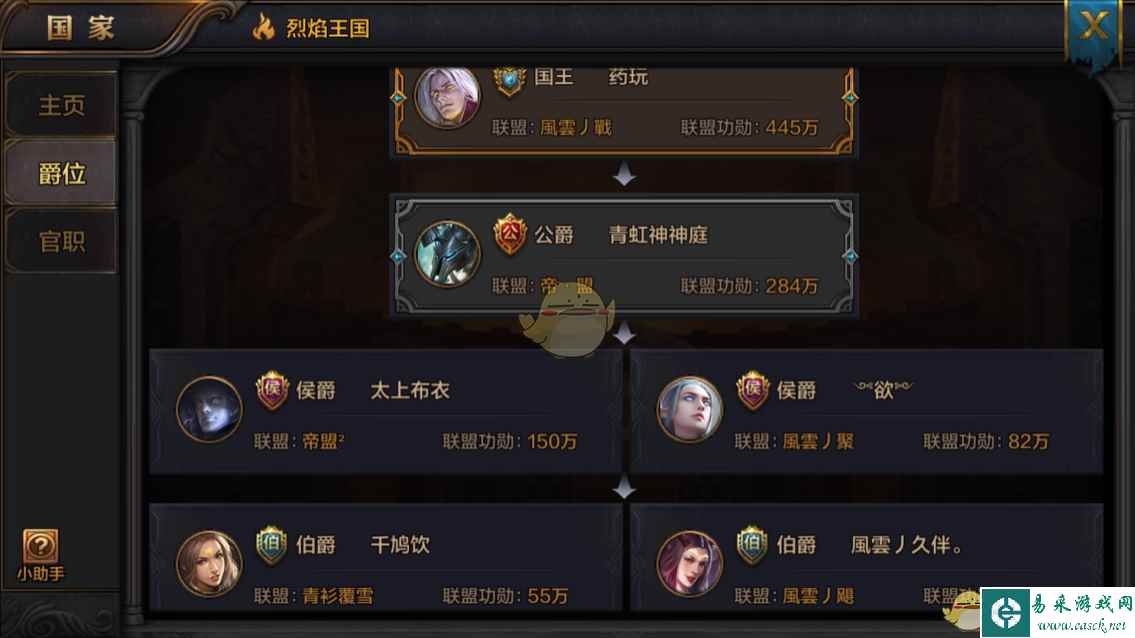View duke 青虹神神庭 avatar portrait
This screenshot has height=638, width=1135.
[447, 254]
